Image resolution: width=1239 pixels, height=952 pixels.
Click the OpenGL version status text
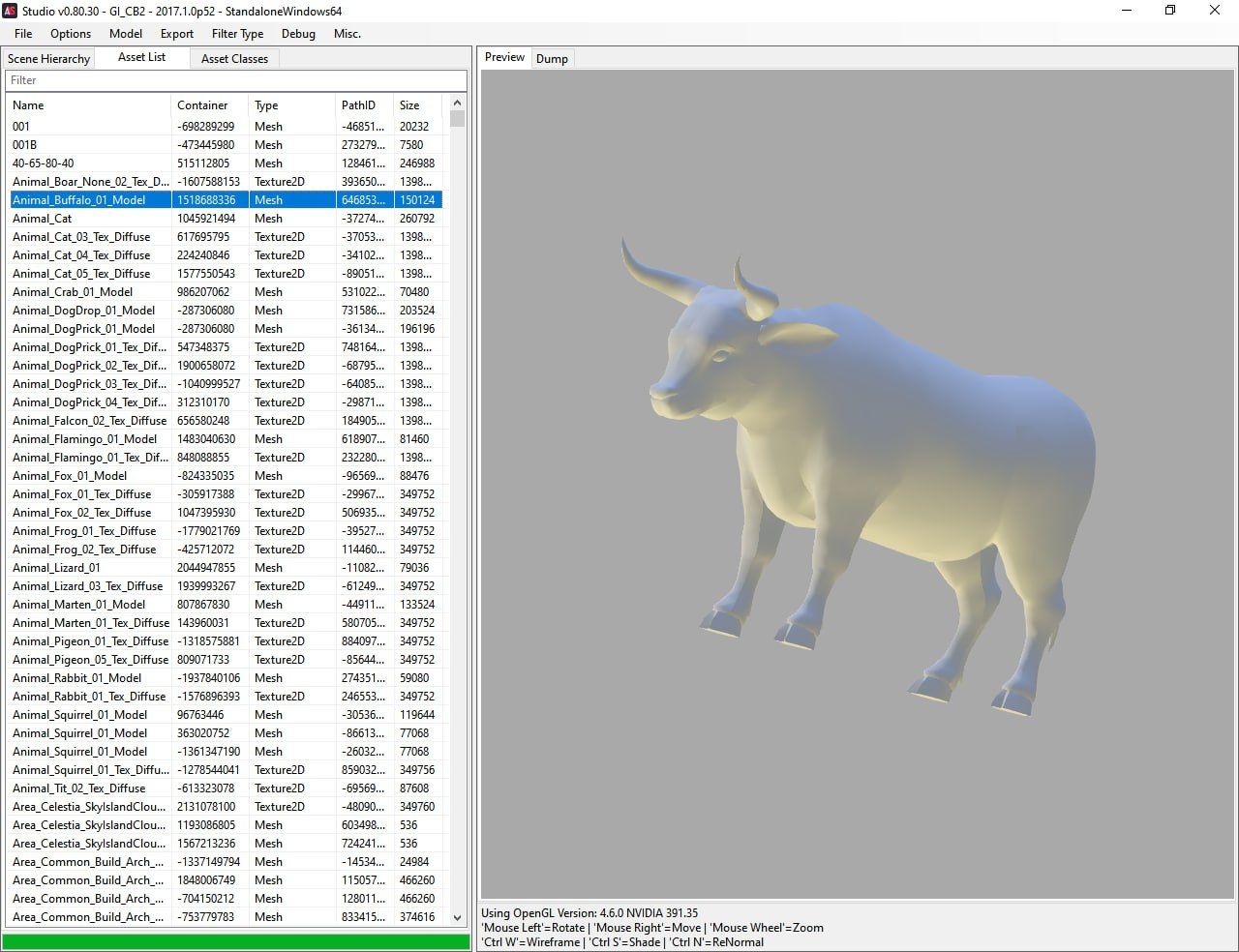[x=589, y=913]
